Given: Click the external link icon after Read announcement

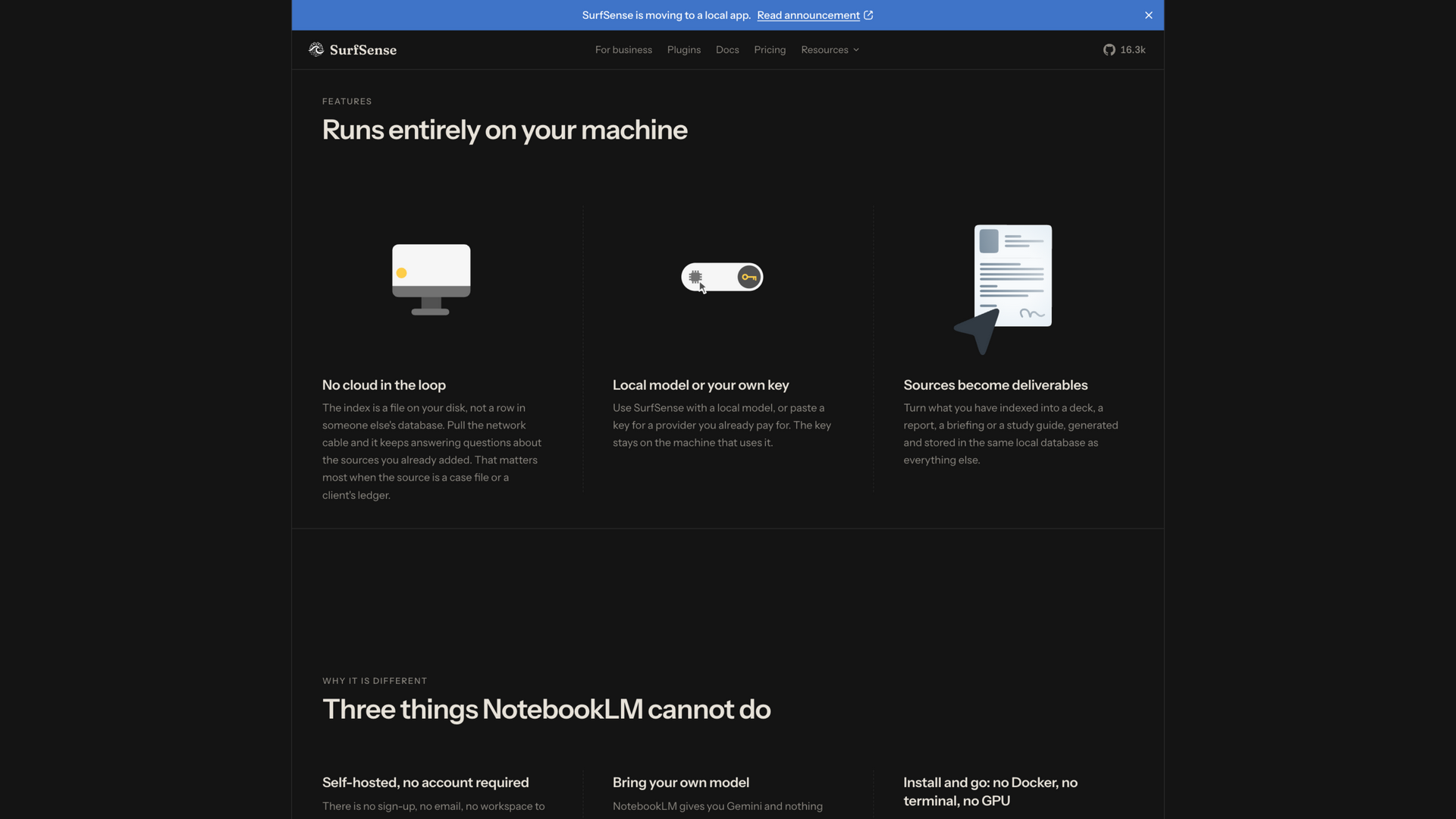Looking at the screenshot, I should pos(868,15).
